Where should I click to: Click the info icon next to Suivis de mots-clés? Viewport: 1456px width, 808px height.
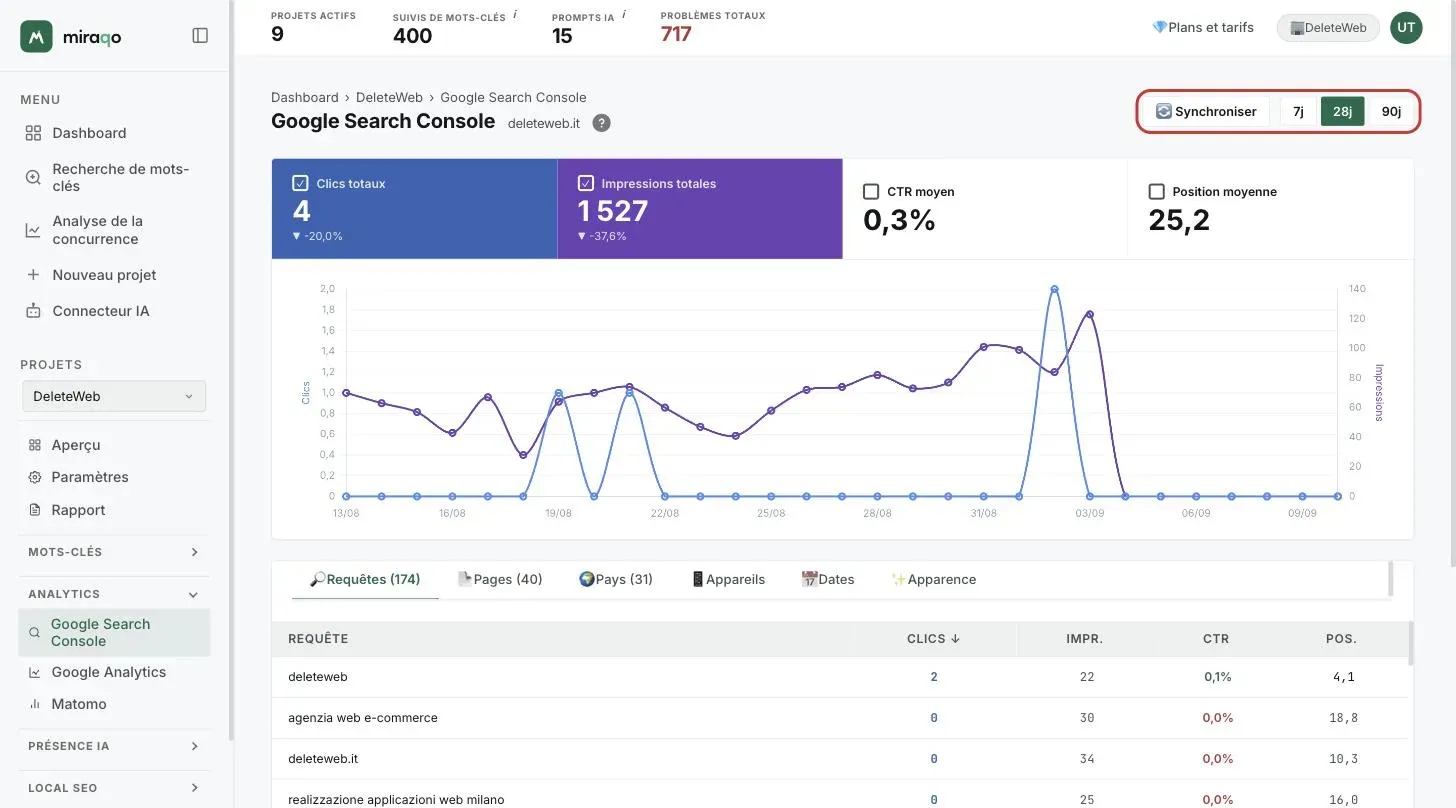515,15
